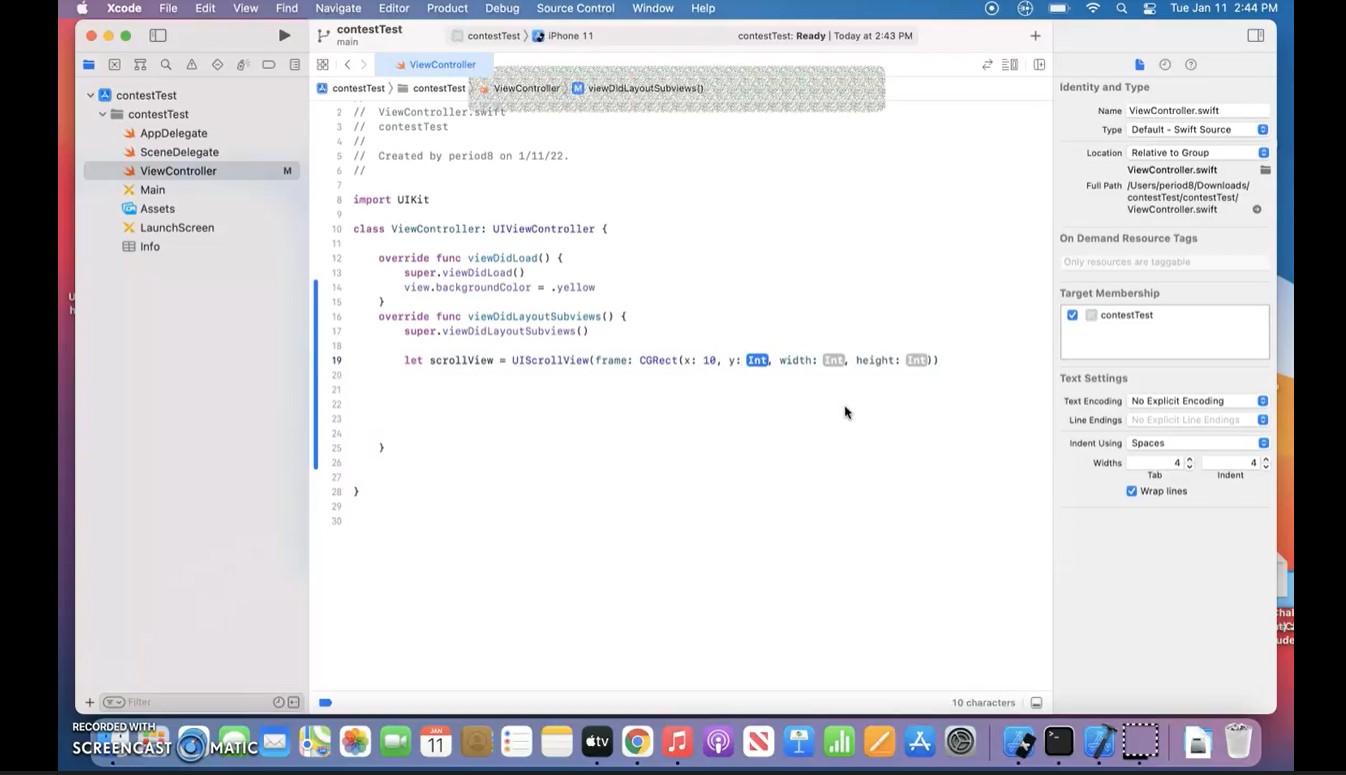Image resolution: width=1346 pixels, height=775 pixels.
Task: Click the add library plus button
Action: [x=1035, y=35]
